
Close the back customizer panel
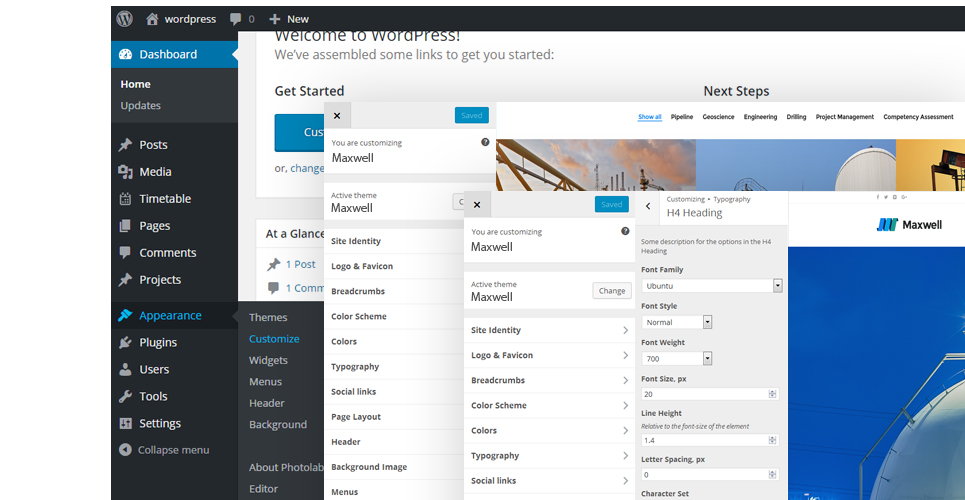pyautogui.click(x=337, y=115)
